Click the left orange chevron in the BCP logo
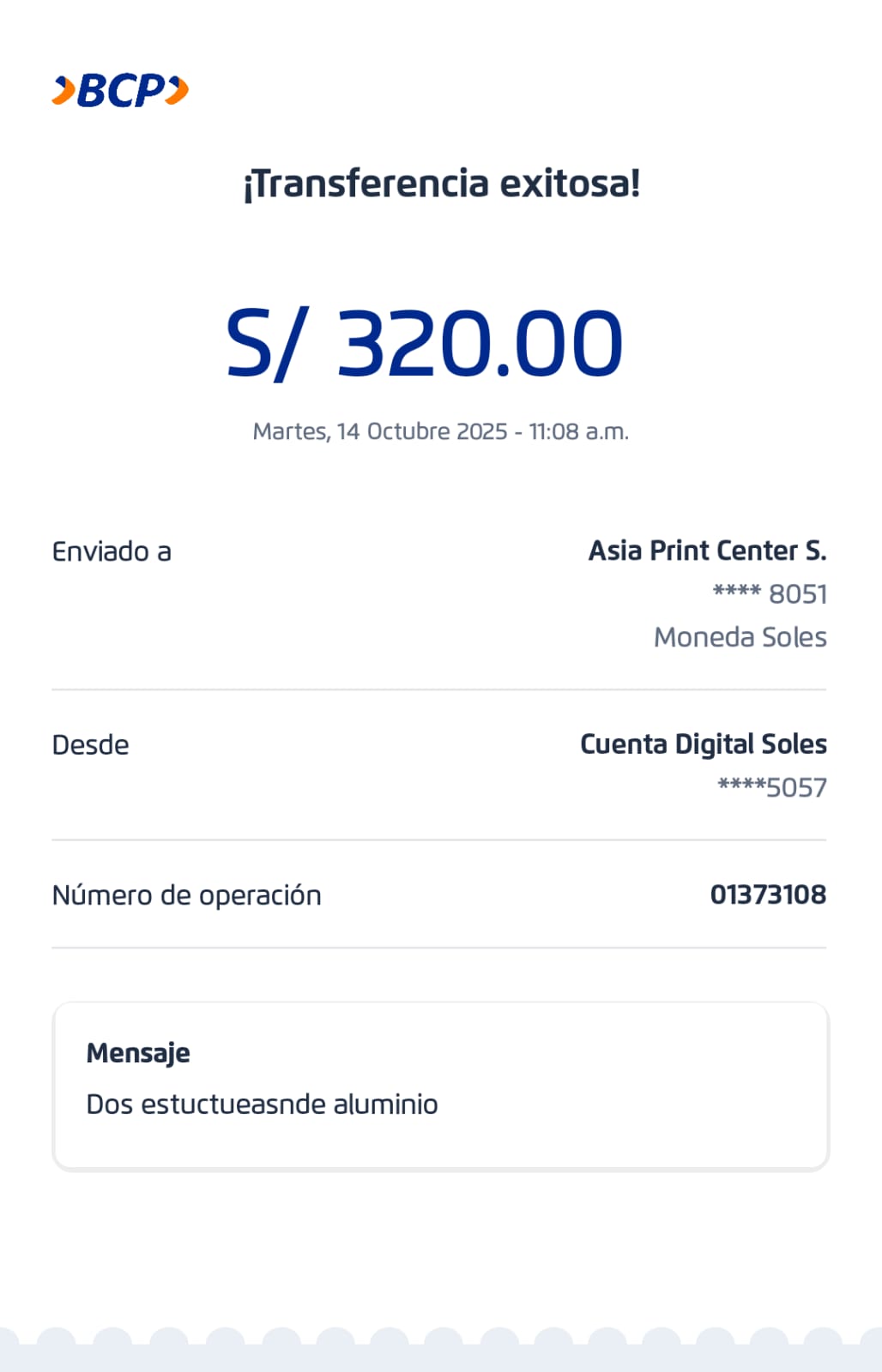The height and width of the screenshot is (1372, 882). (64, 90)
